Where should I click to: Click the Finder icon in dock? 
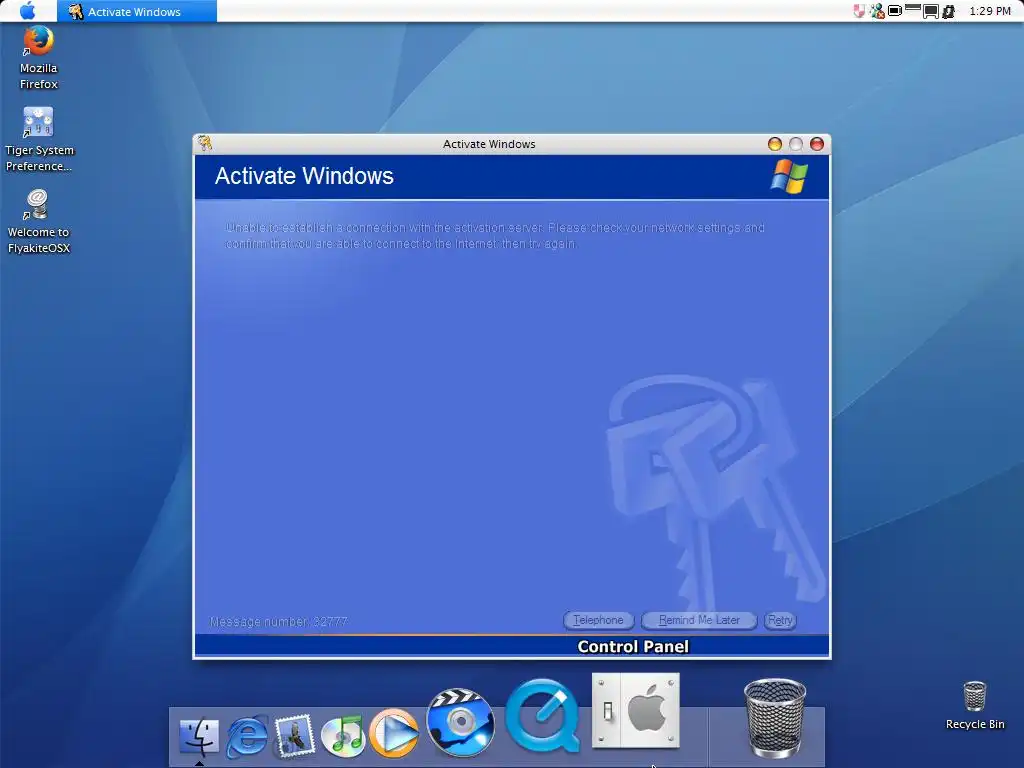(x=199, y=736)
